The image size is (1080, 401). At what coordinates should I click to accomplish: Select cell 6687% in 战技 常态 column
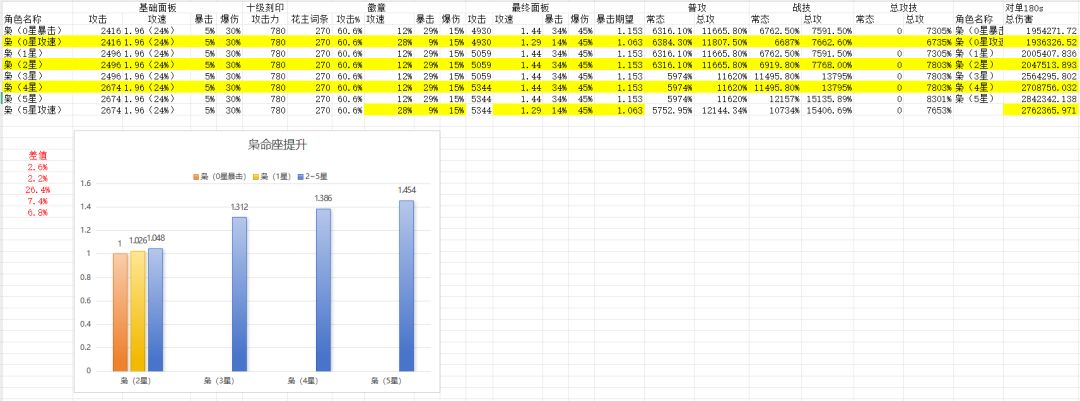click(785, 43)
